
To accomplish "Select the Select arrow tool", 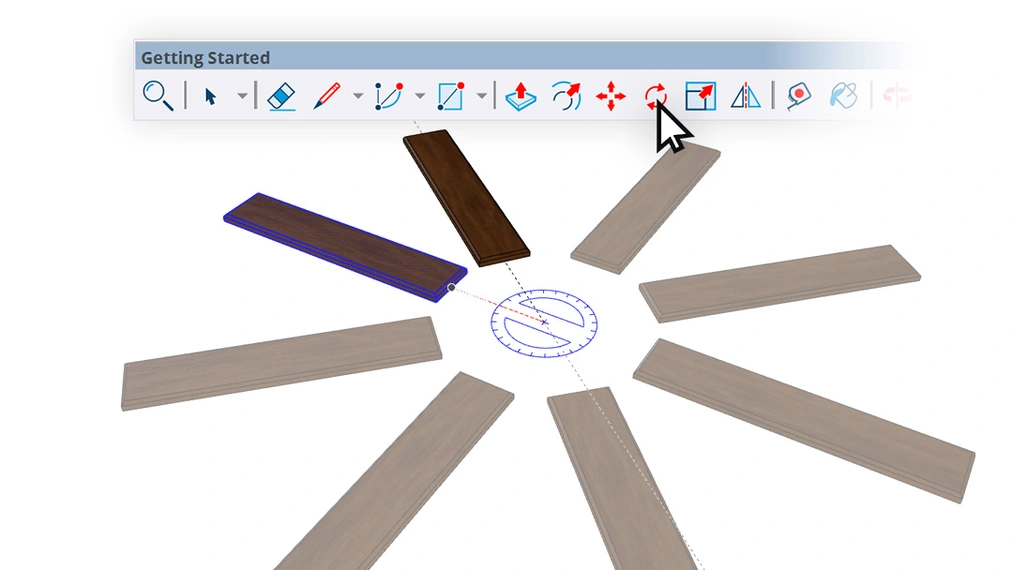I will [x=211, y=96].
